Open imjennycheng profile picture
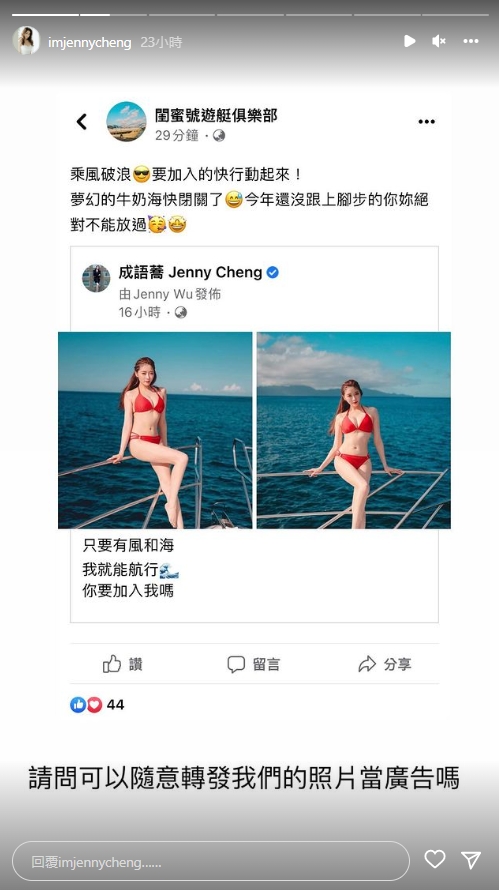Image resolution: width=499 pixels, height=890 pixels. pyautogui.click(x=26, y=40)
